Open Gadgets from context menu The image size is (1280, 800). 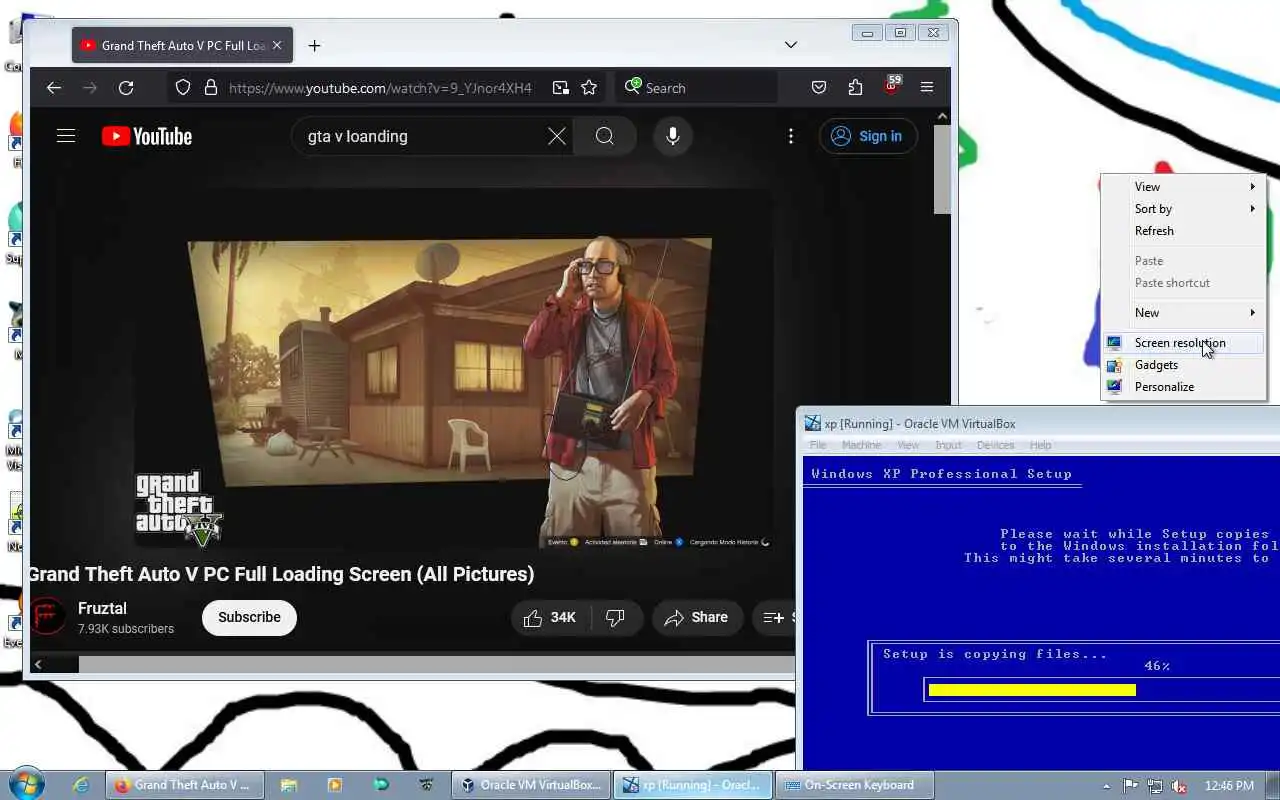coord(1183,365)
